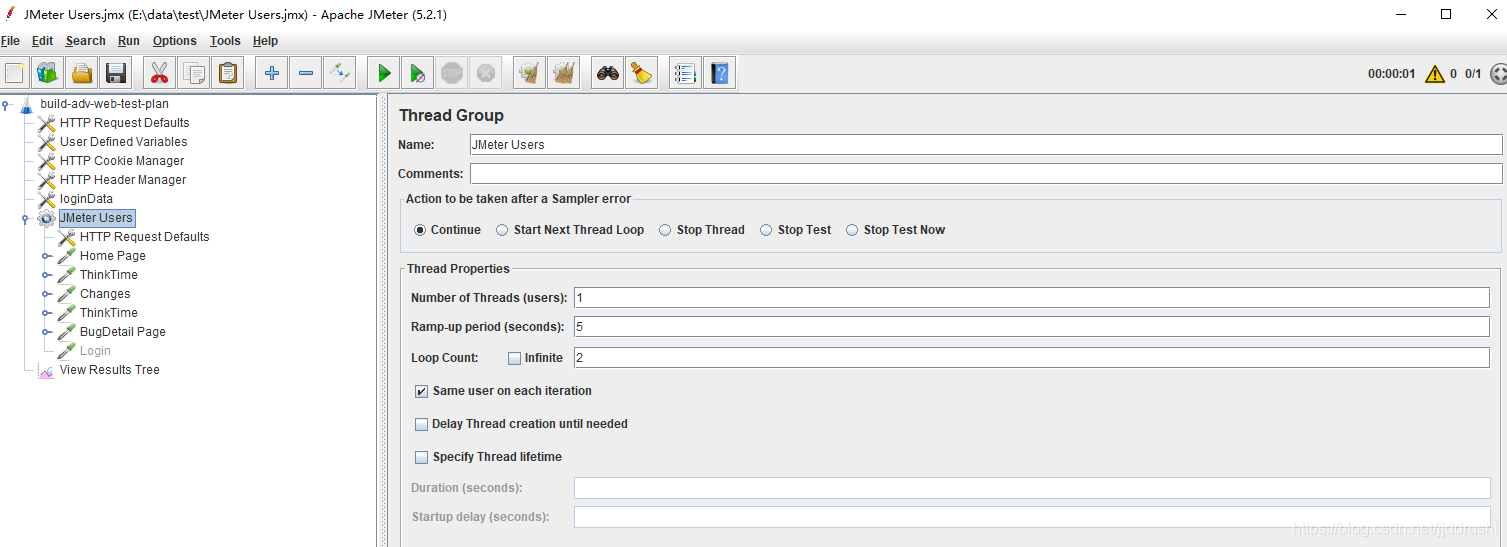The width and height of the screenshot is (1507, 547).
Task: Click the Startup delay (seconds) field
Action: click(x=1032, y=517)
